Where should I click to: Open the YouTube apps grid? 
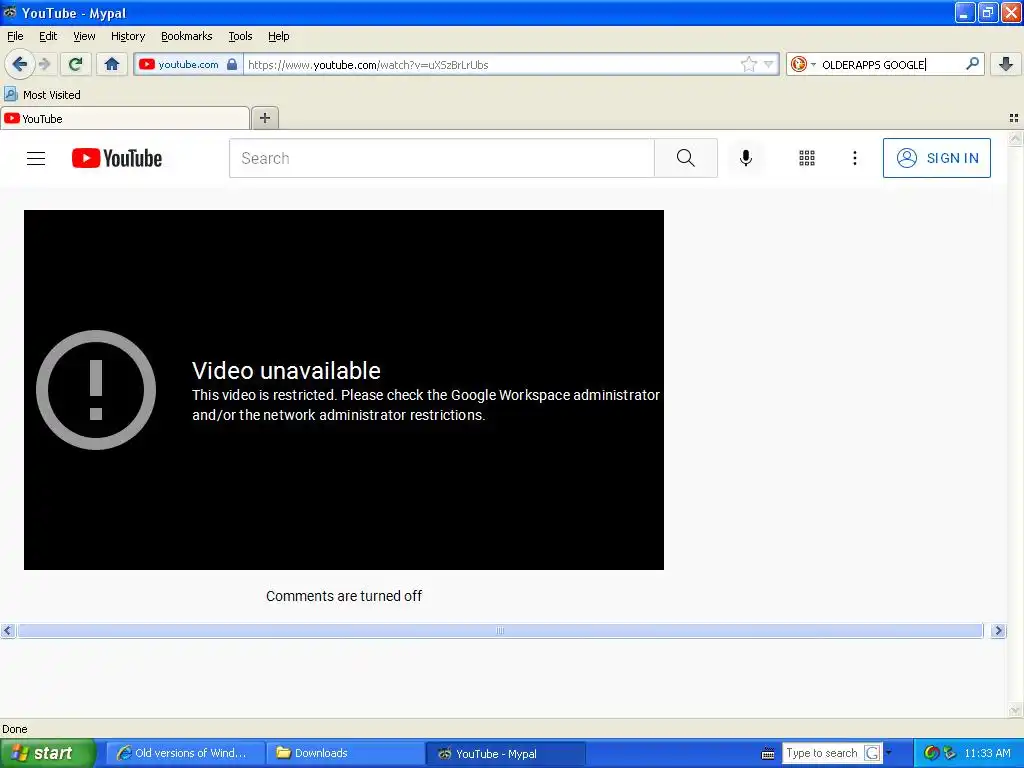[807, 158]
